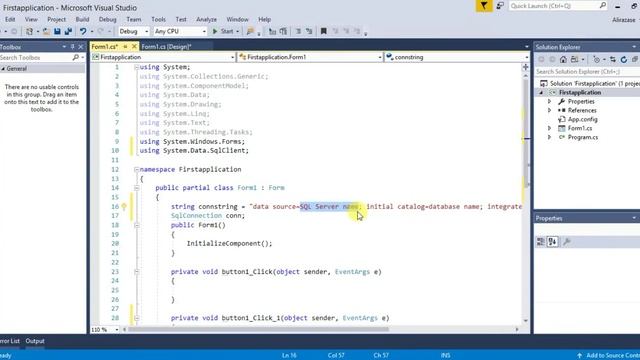Click the find in files toolbar icon
640x360 pixels.
coord(250,31)
